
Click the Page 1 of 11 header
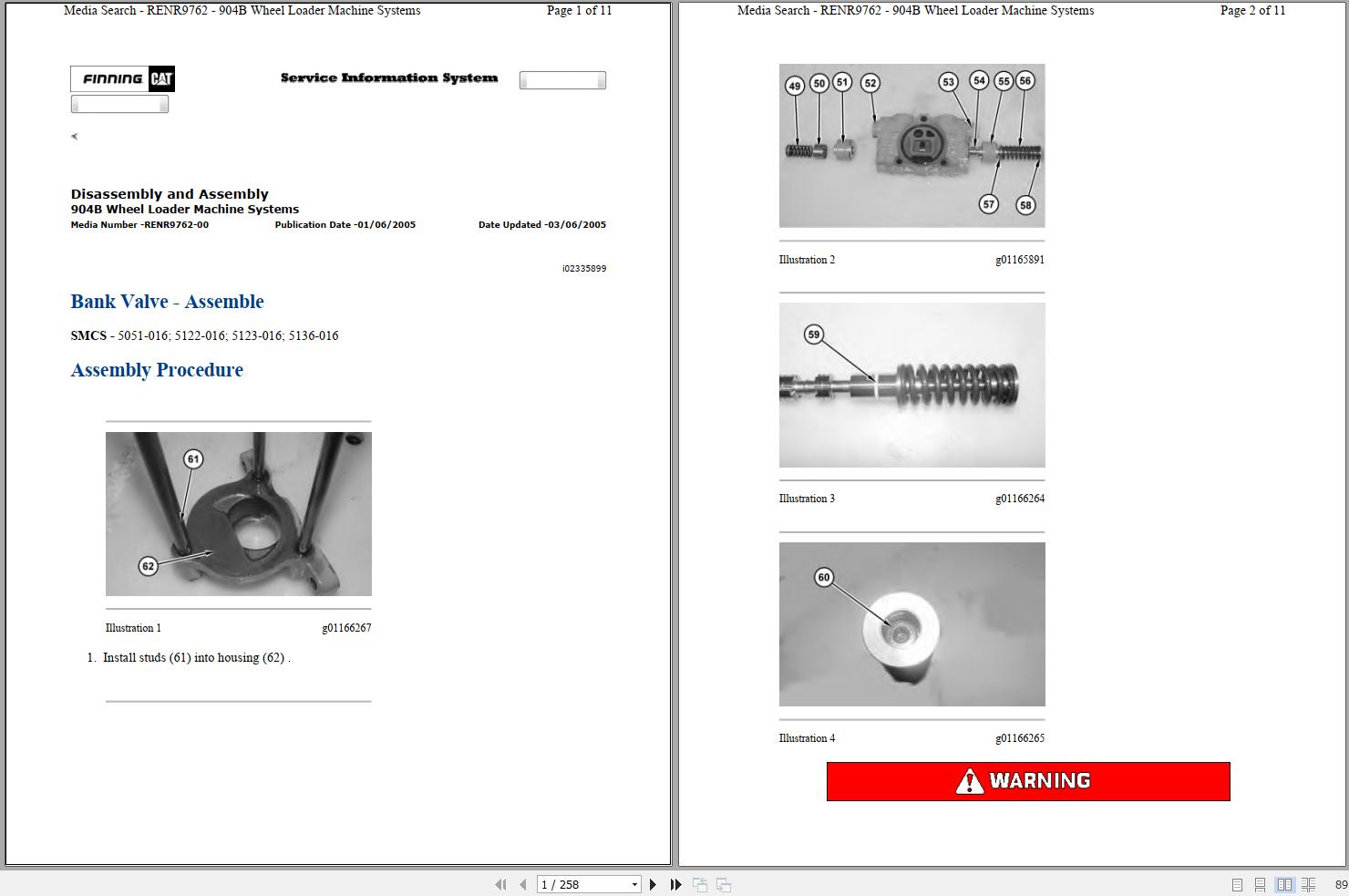[x=580, y=11]
